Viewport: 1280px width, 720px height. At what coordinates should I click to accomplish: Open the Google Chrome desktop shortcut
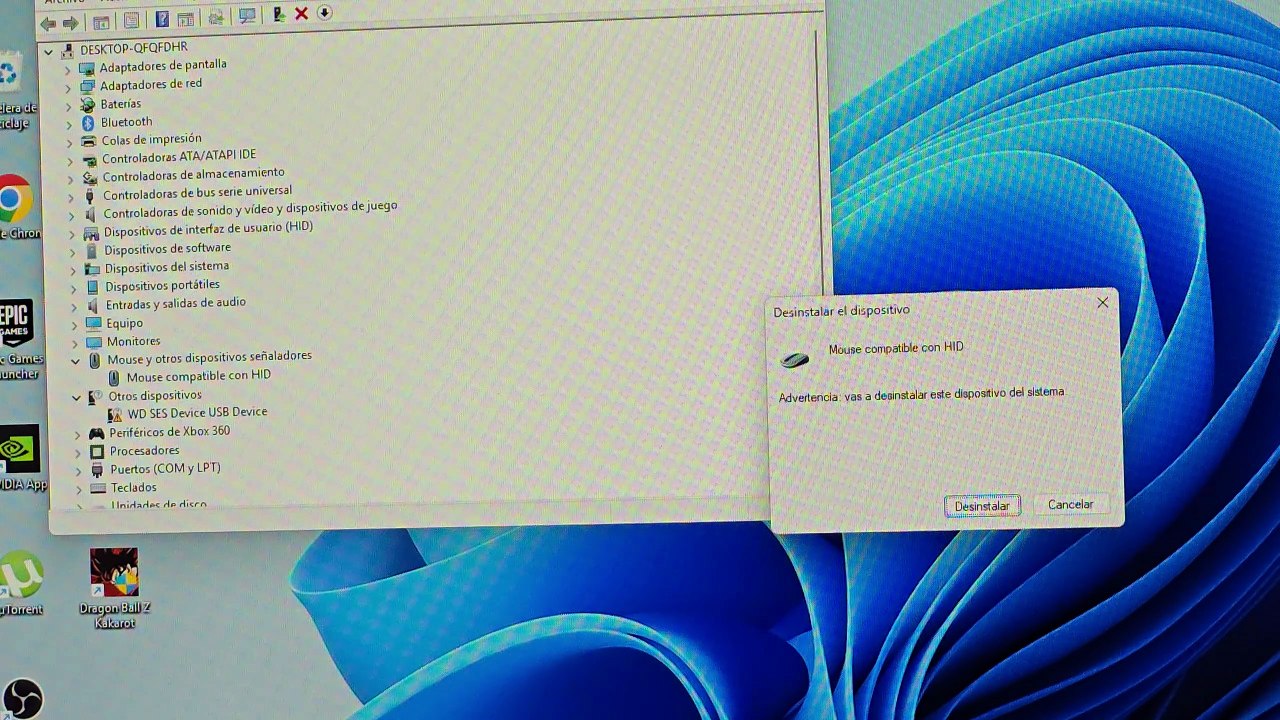point(13,200)
